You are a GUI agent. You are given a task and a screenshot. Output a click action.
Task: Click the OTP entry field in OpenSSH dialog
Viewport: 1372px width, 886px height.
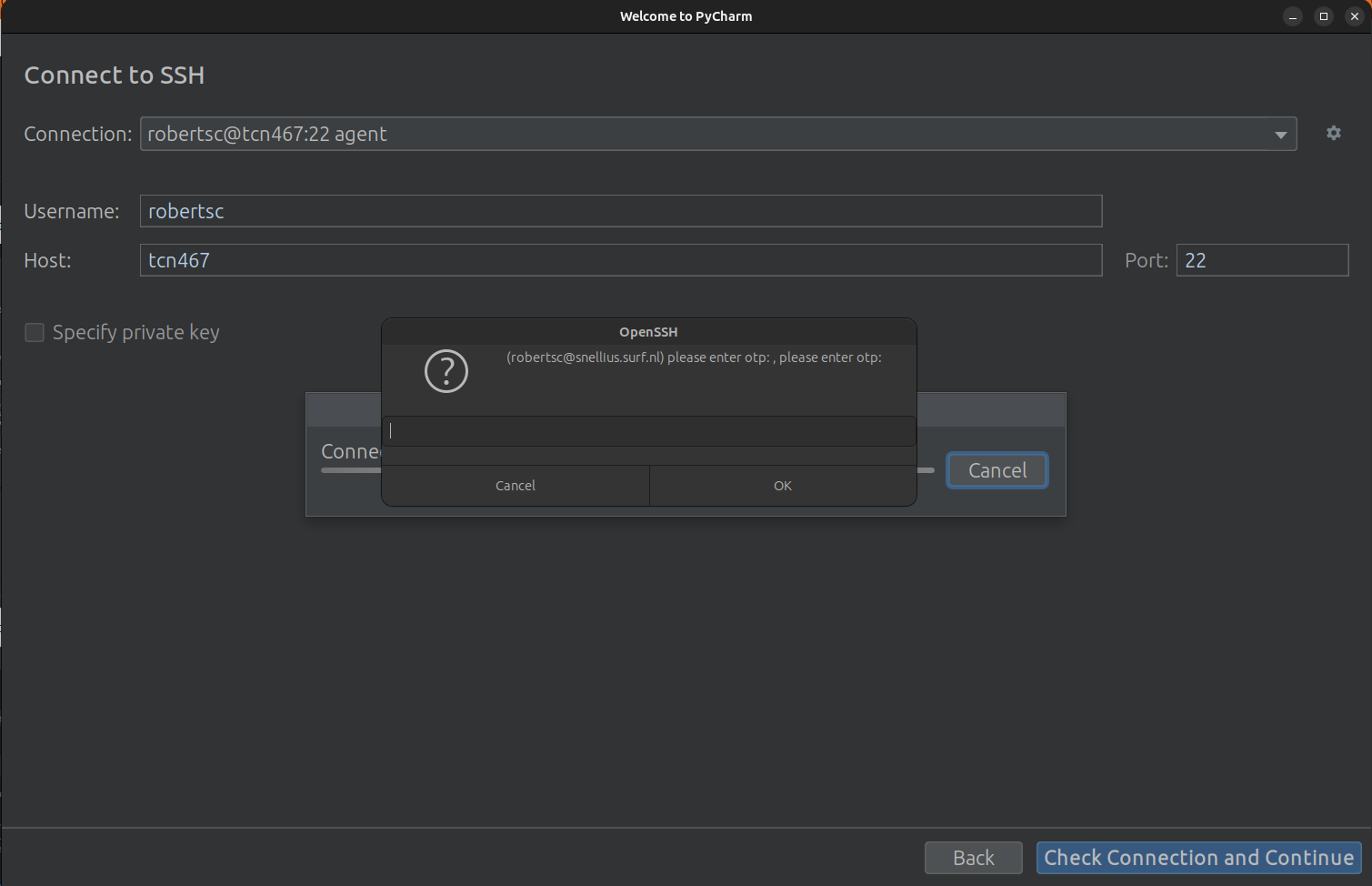649,431
